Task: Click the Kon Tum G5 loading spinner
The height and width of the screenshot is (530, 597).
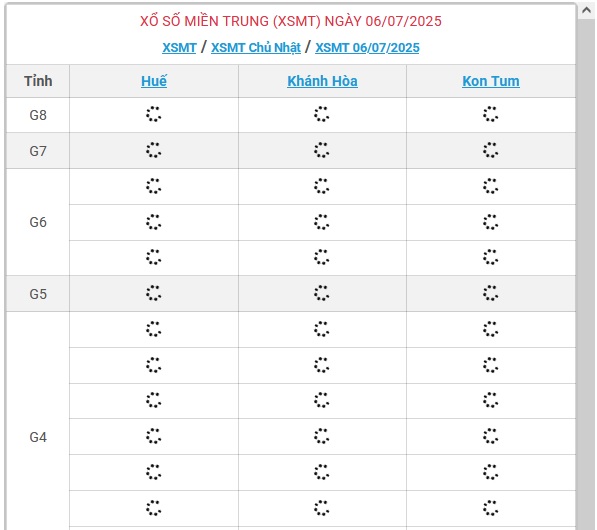Action: [490, 293]
